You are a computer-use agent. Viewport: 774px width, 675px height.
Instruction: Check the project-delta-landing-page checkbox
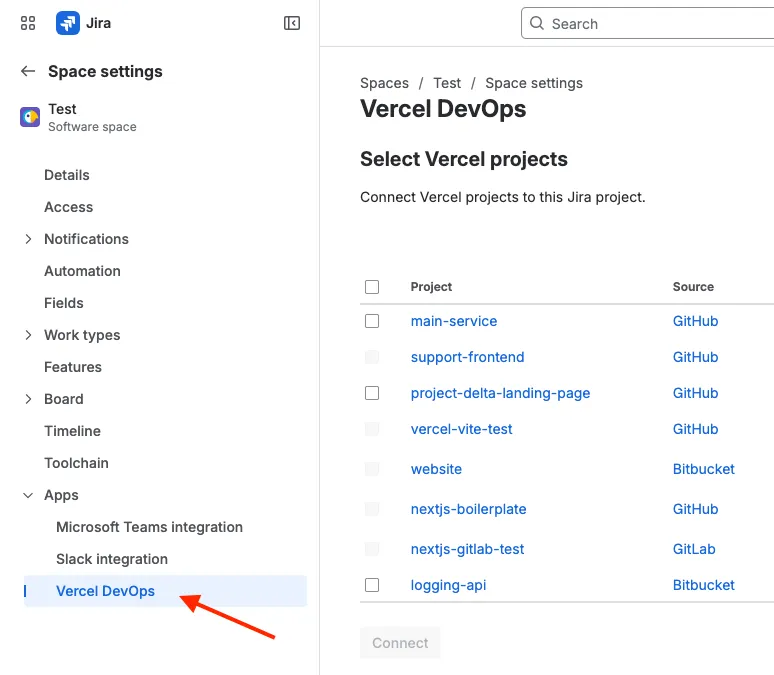pyautogui.click(x=372, y=393)
